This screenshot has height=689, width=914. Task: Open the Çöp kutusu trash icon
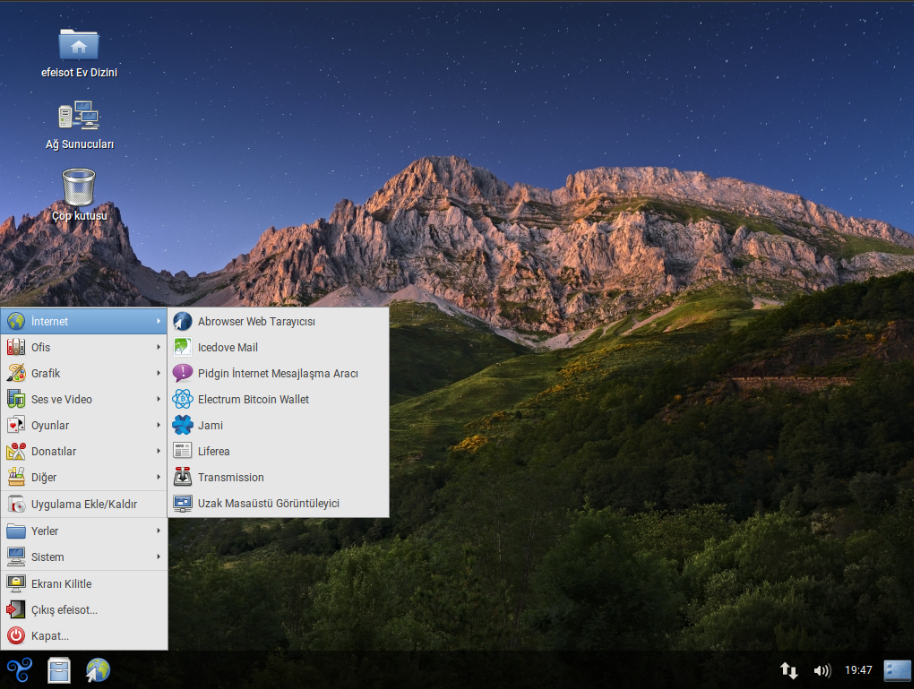click(x=79, y=187)
